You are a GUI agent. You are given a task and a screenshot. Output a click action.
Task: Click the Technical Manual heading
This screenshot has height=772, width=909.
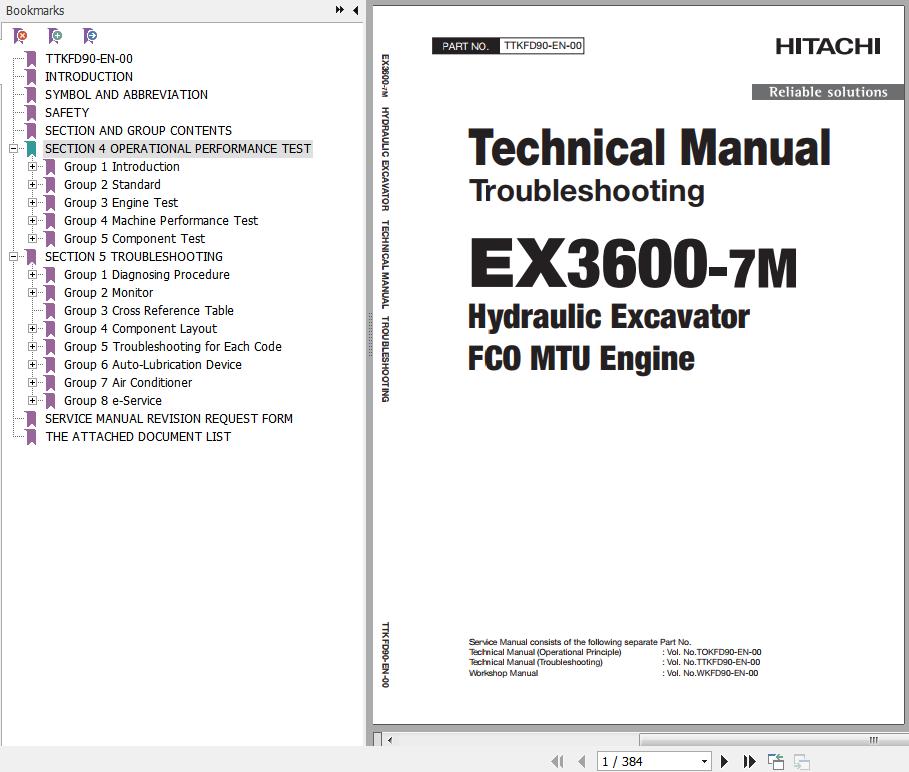pyautogui.click(x=649, y=148)
